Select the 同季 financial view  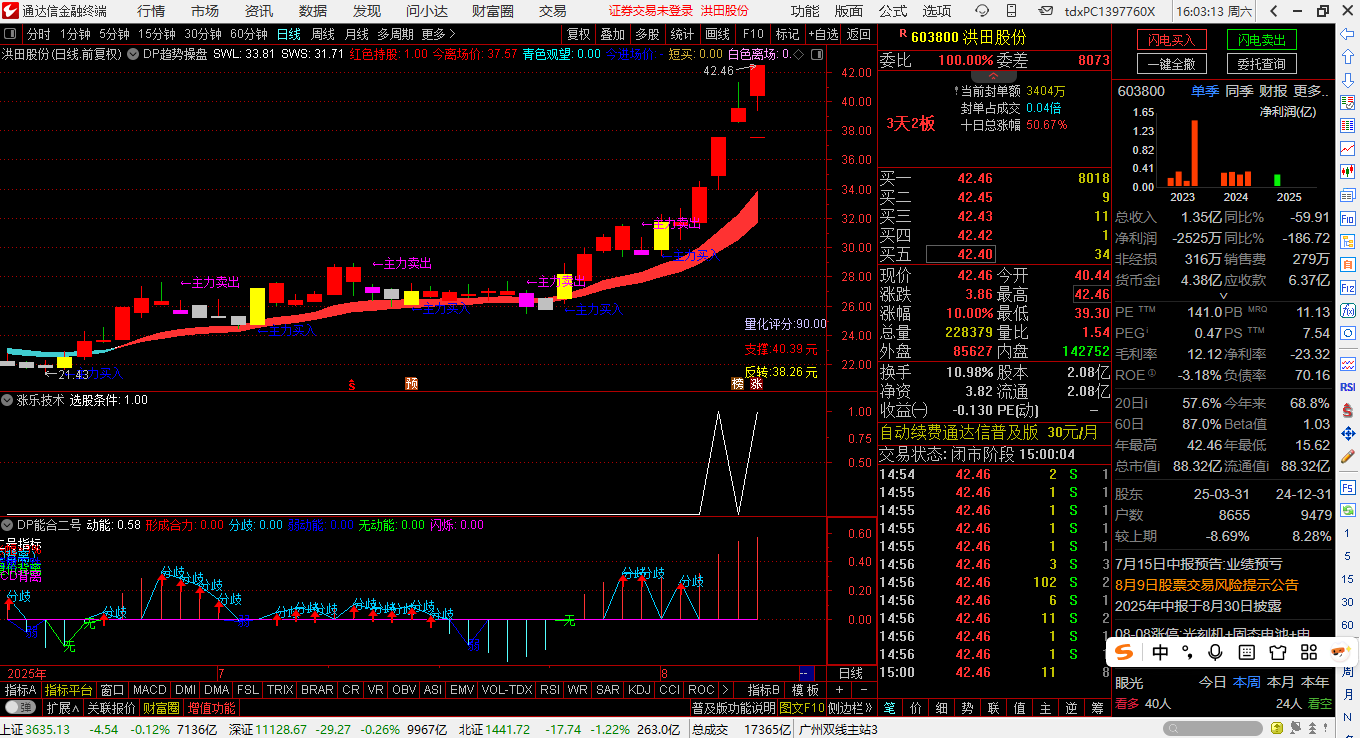click(1239, 91)
